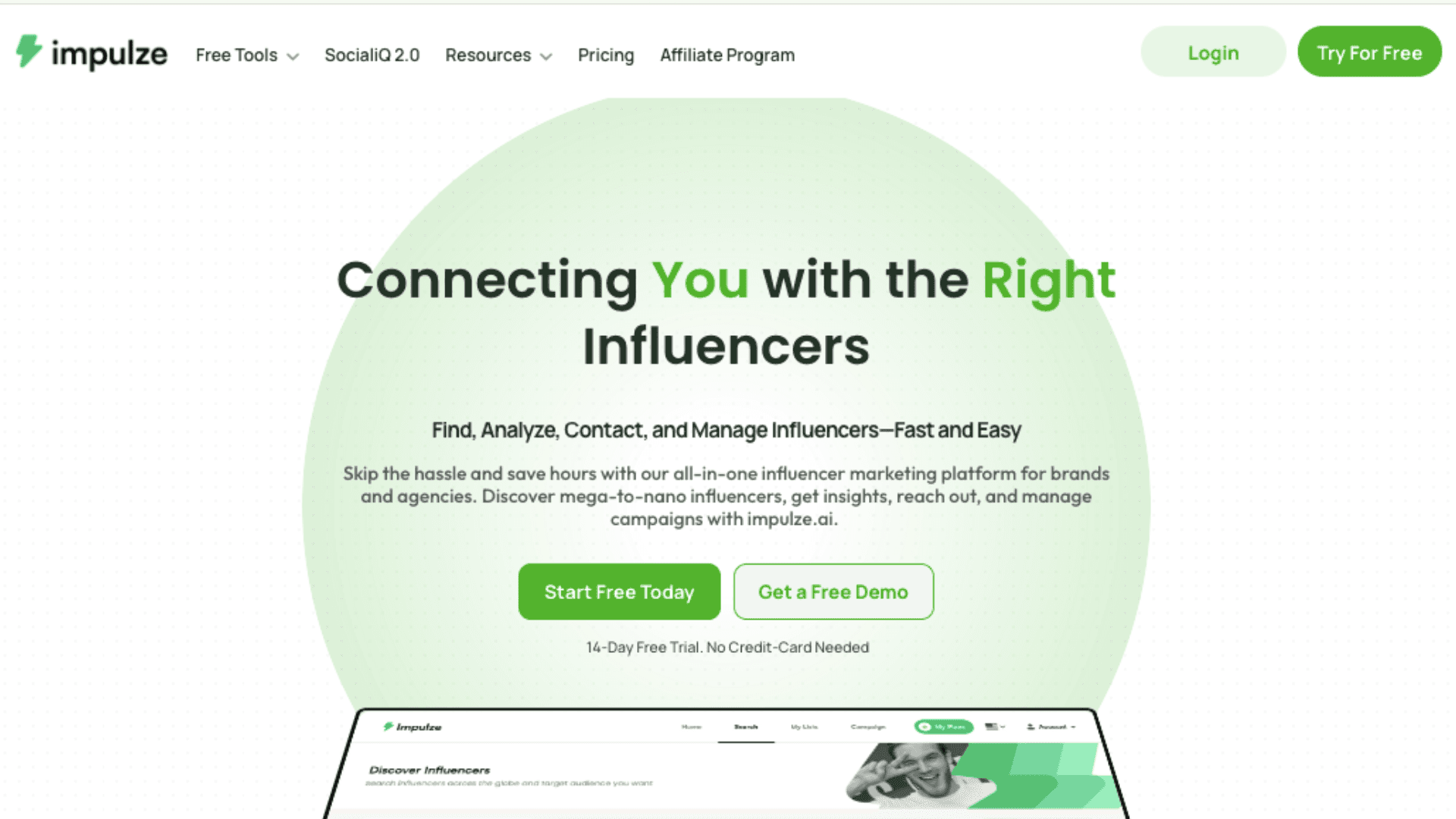Click the SocialiQ 2.0 navigation icon
The width and height of the screenshot is (1456, 819).
pyautogui.click(x=372, y=55)
